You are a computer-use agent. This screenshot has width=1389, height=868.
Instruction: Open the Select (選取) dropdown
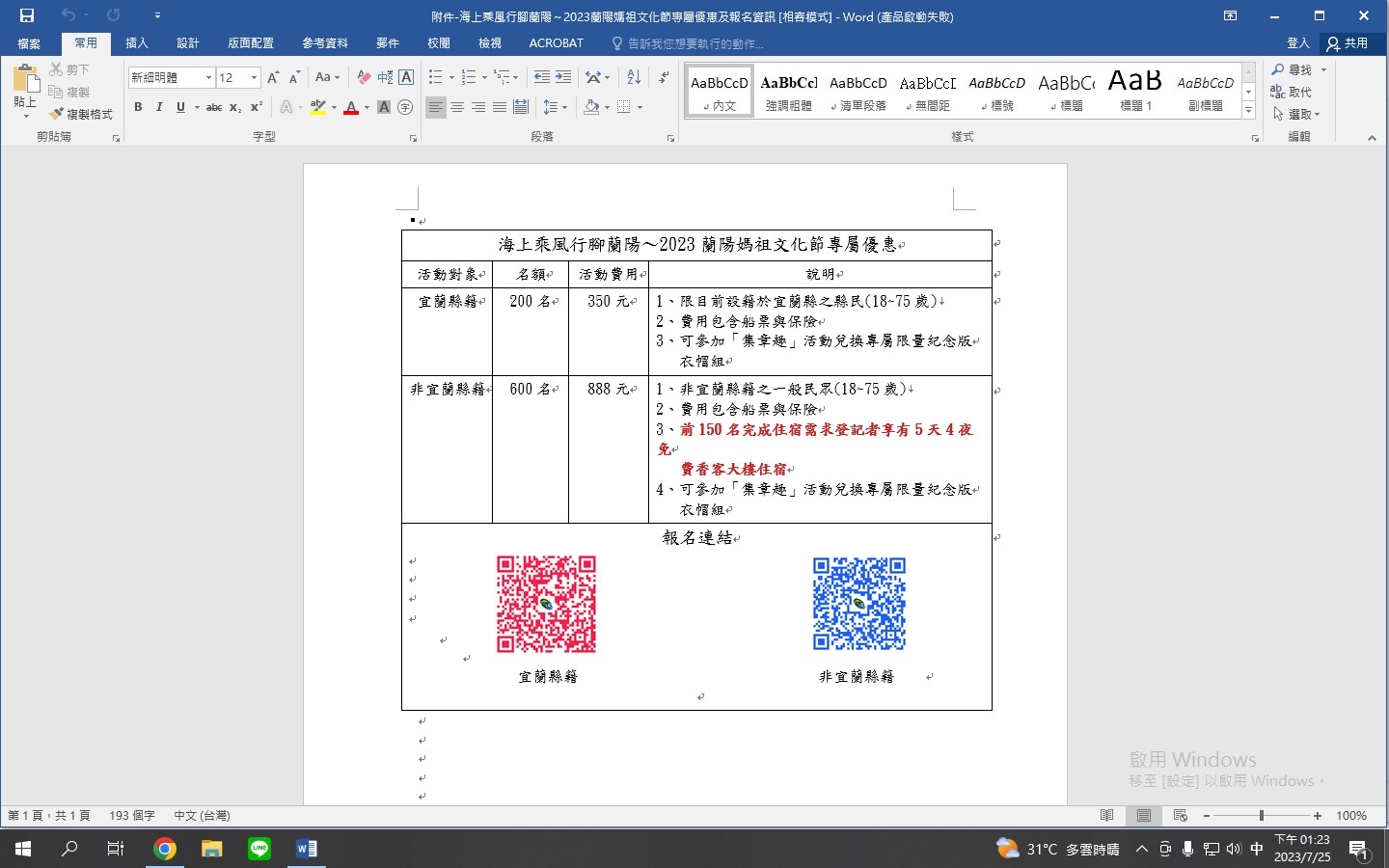1295,114
